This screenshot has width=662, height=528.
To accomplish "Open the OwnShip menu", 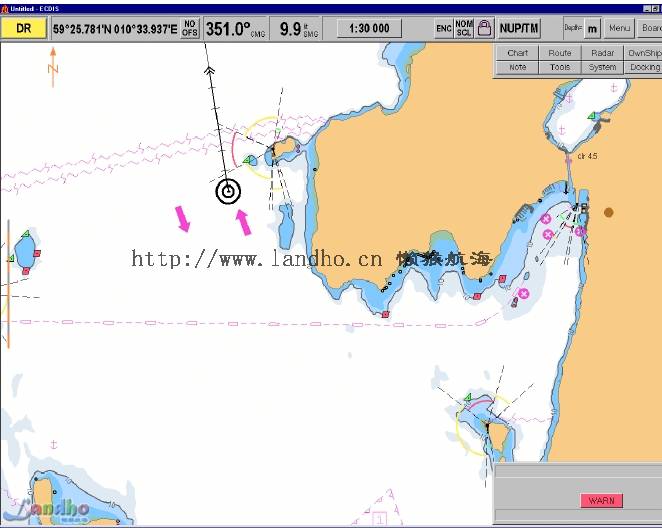I will pyautogui.click(x=643, y=53).
